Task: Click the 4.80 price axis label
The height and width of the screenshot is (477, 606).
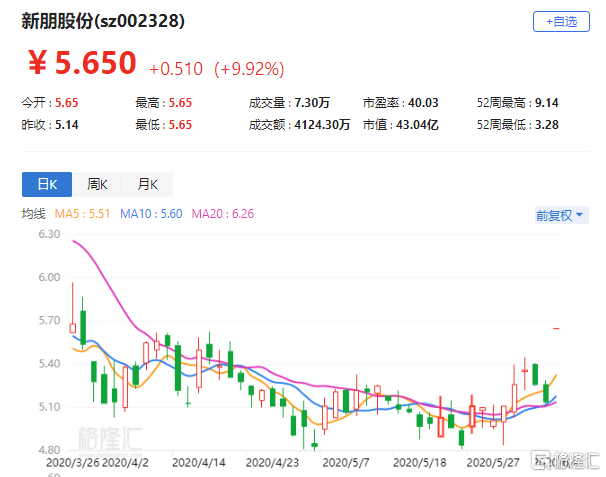Action: (49, 450)
